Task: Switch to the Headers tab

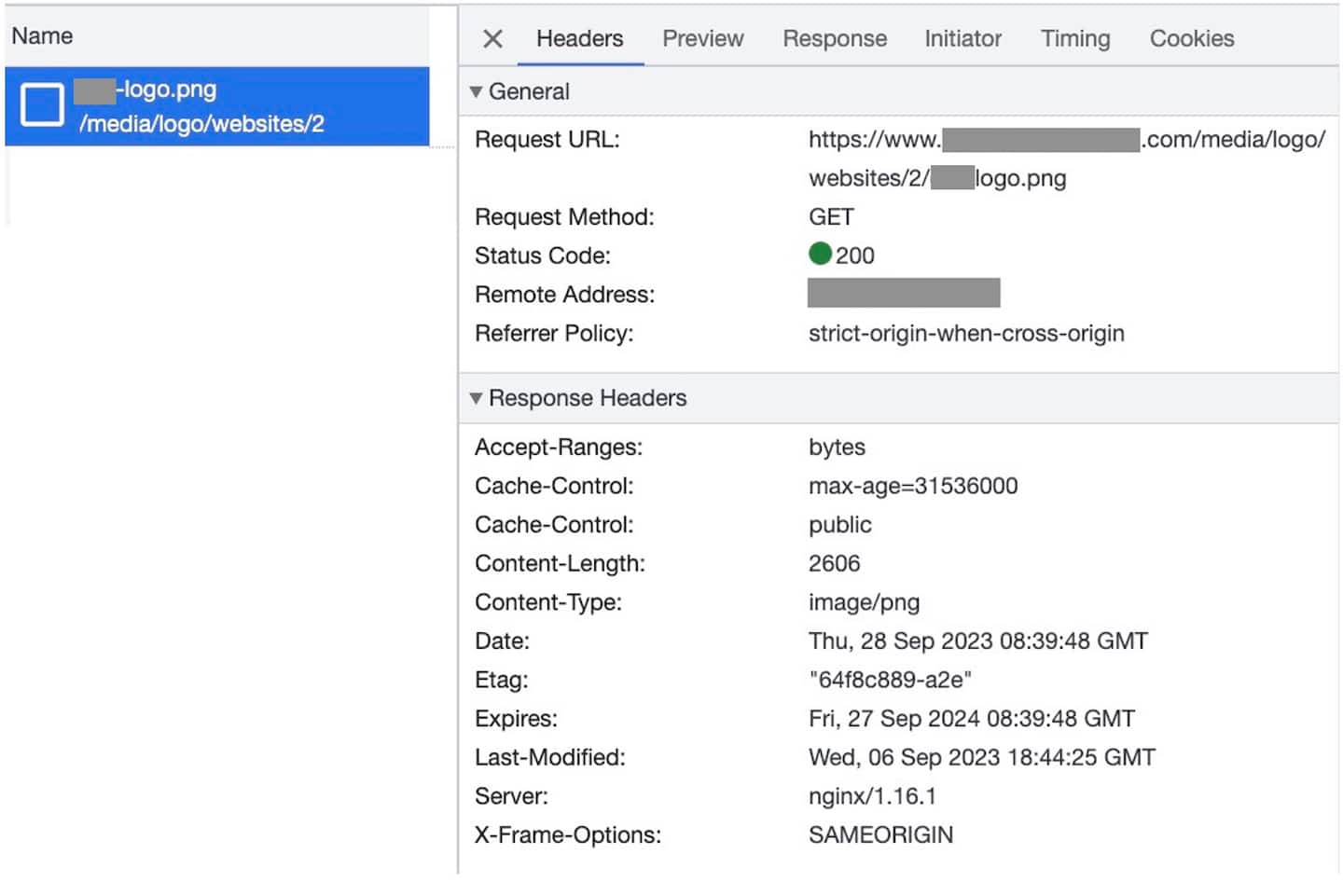Action: point(579,39)
